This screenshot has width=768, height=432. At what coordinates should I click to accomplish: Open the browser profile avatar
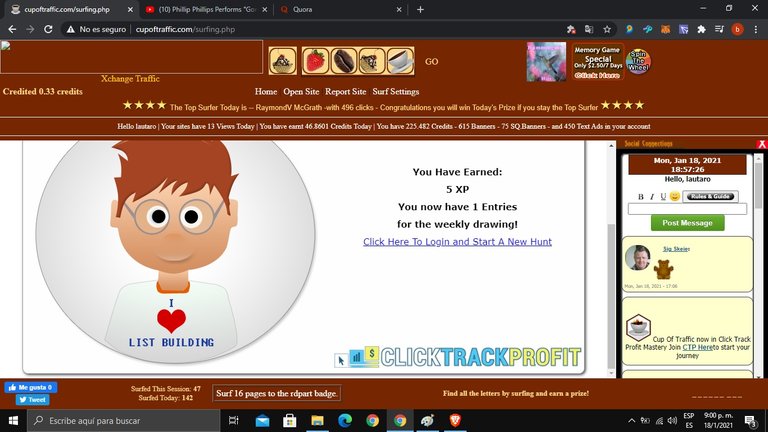[x=737, y=29]
